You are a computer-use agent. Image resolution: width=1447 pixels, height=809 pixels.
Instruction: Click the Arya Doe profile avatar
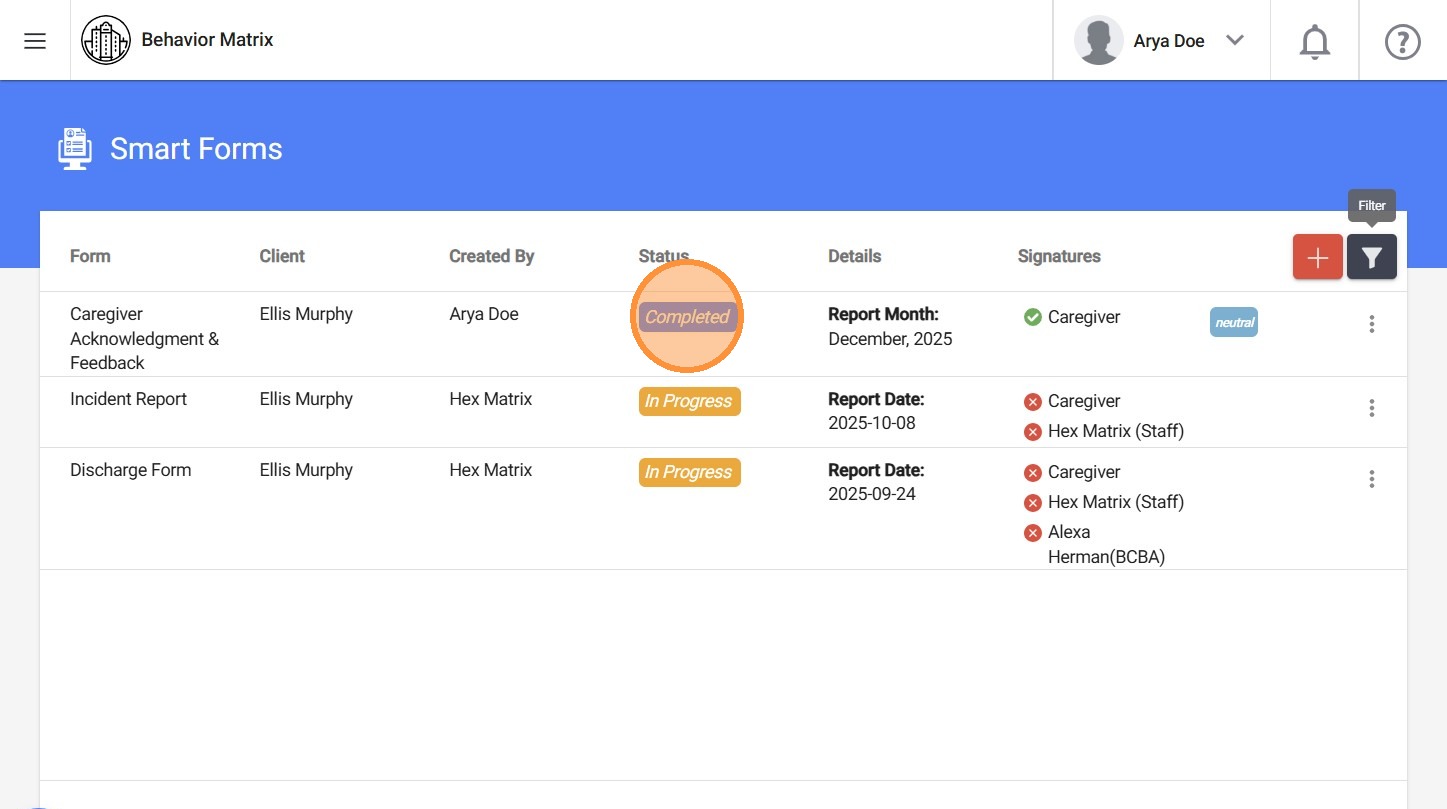pyautogui.click(x=1098, y=41)
